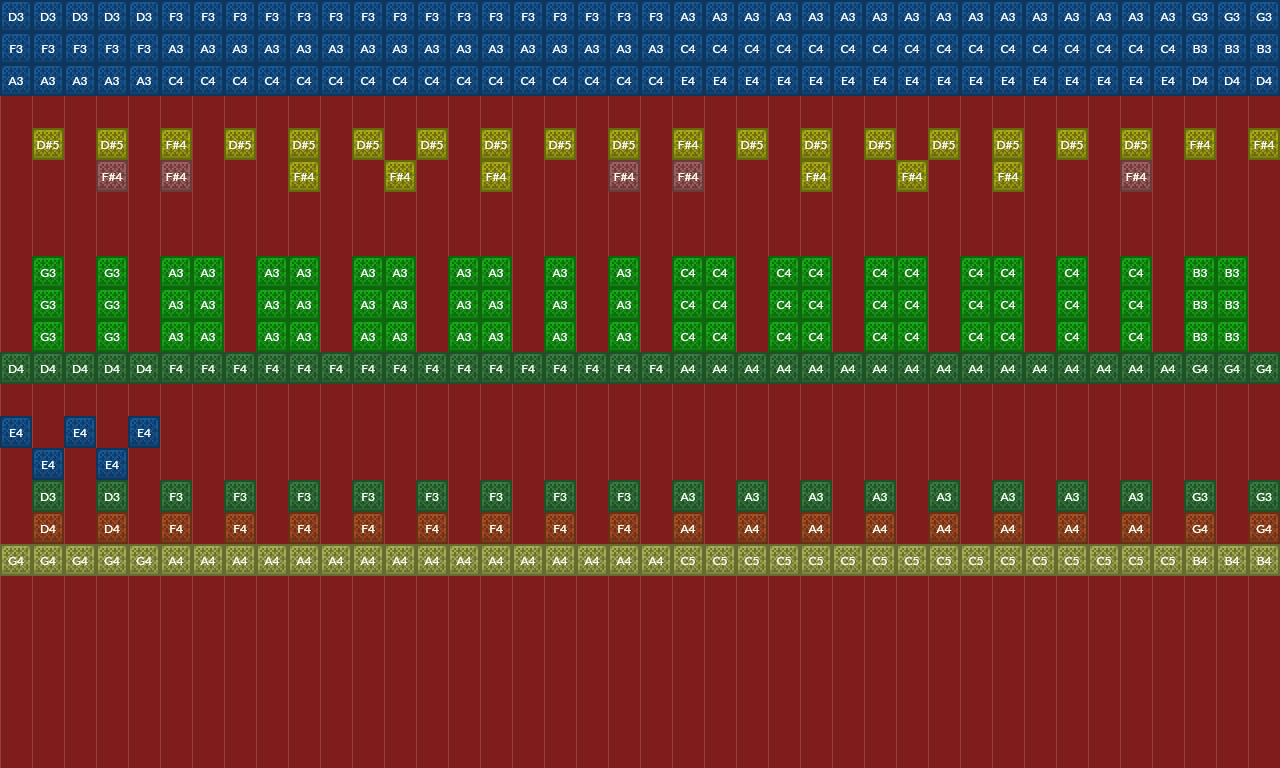Image resolution: width=1280 pixels, height=768 pixels.
Task: Click first D4 in the dark green row
Action: click(x=16, y=369)
